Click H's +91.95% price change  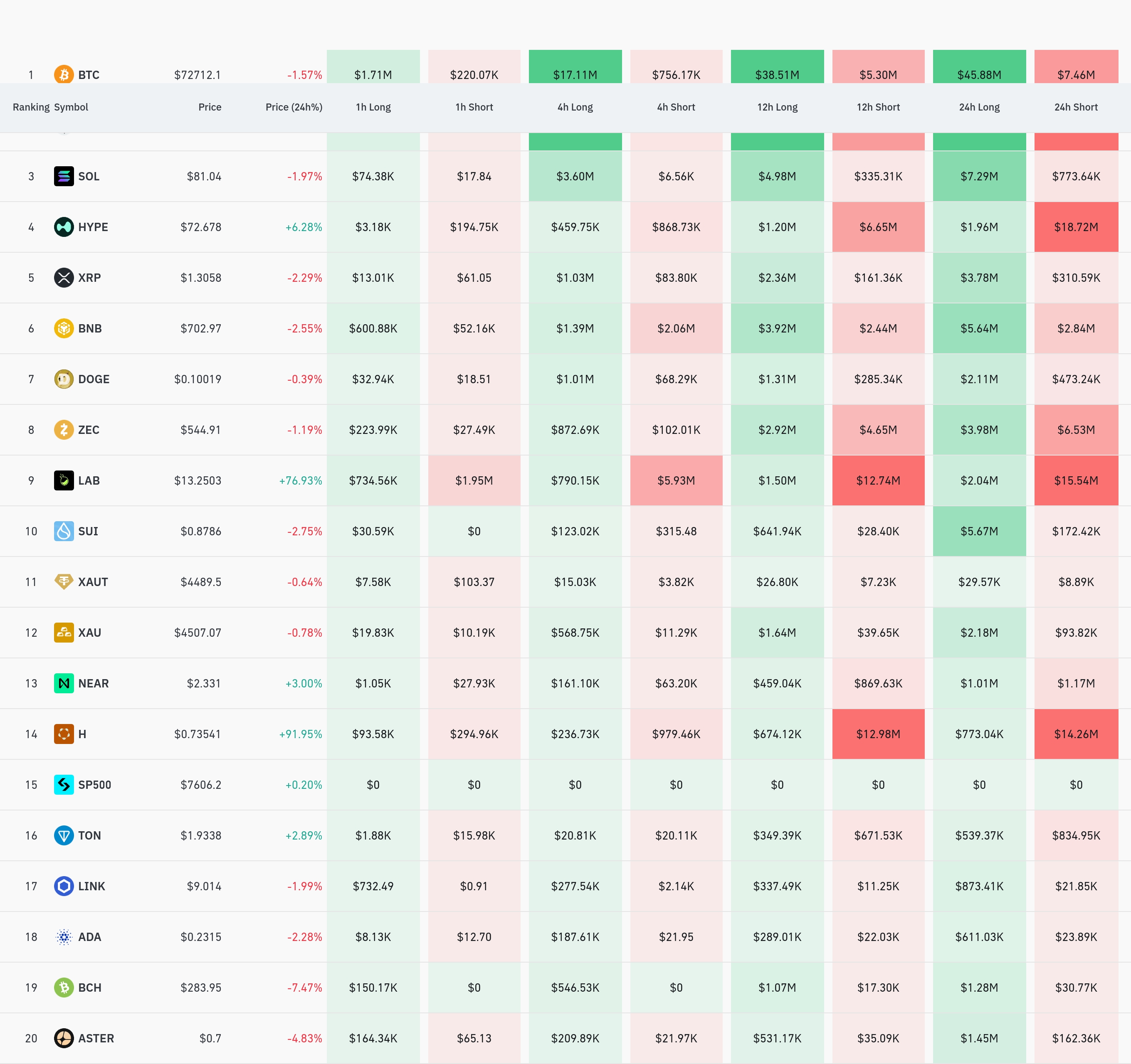tap(300, 734)
